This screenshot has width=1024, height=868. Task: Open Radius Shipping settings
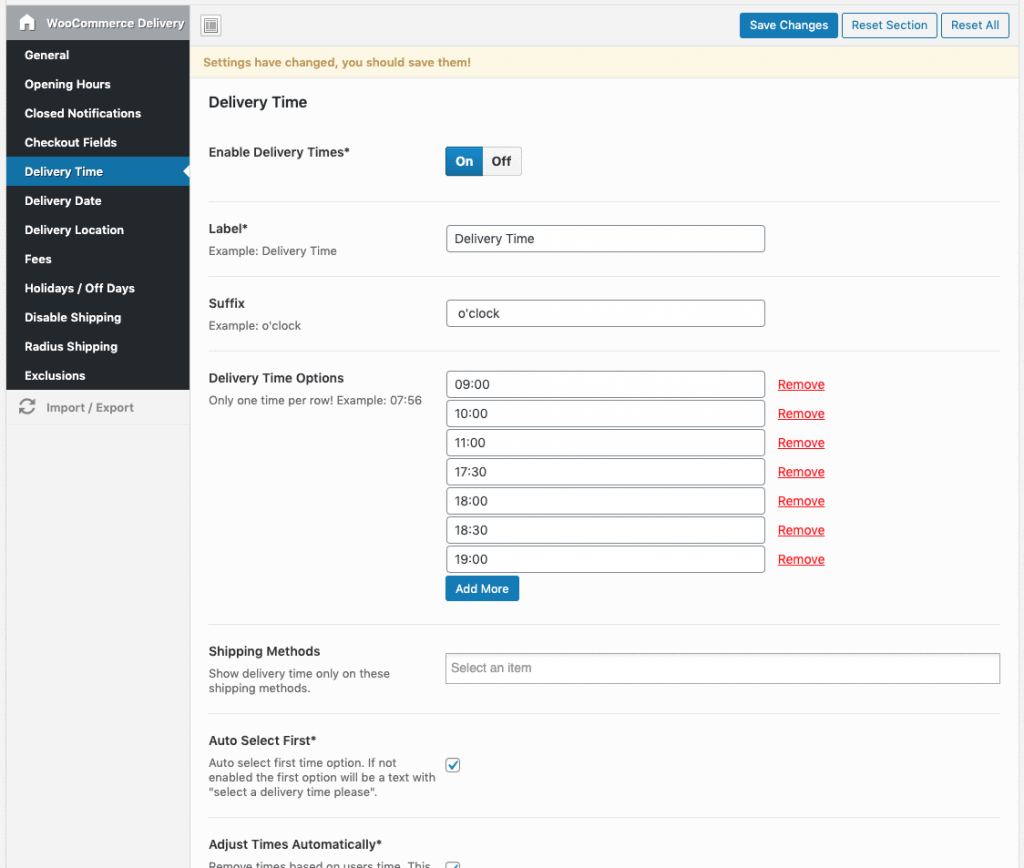tap(71, 346)
